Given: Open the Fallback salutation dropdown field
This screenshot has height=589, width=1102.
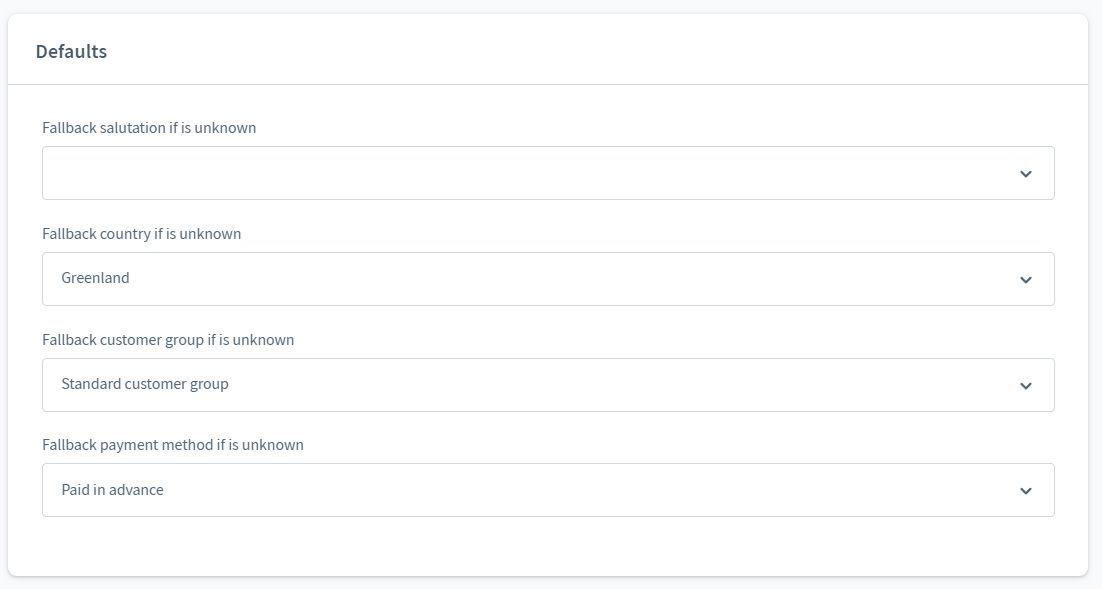Looking at the screenshot, I should [547, 173].
